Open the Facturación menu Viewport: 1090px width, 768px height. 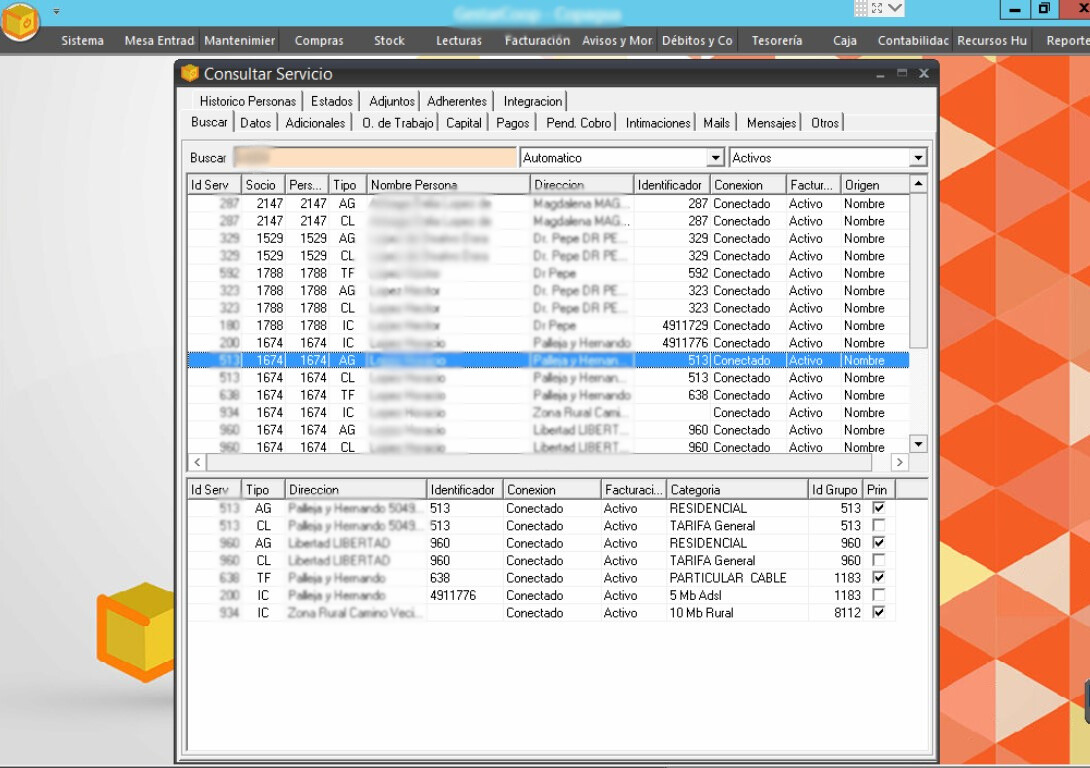(537, 41)
